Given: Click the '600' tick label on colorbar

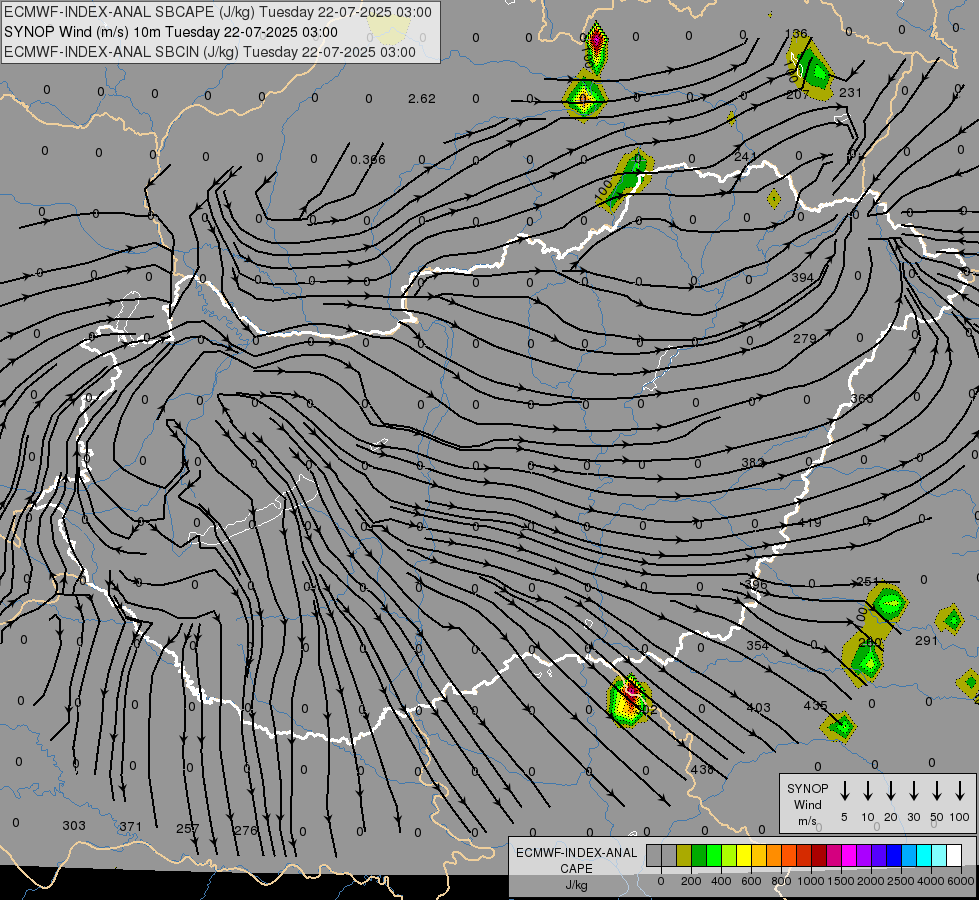Looking at the screenshot, I should click(x=751, y=881).
